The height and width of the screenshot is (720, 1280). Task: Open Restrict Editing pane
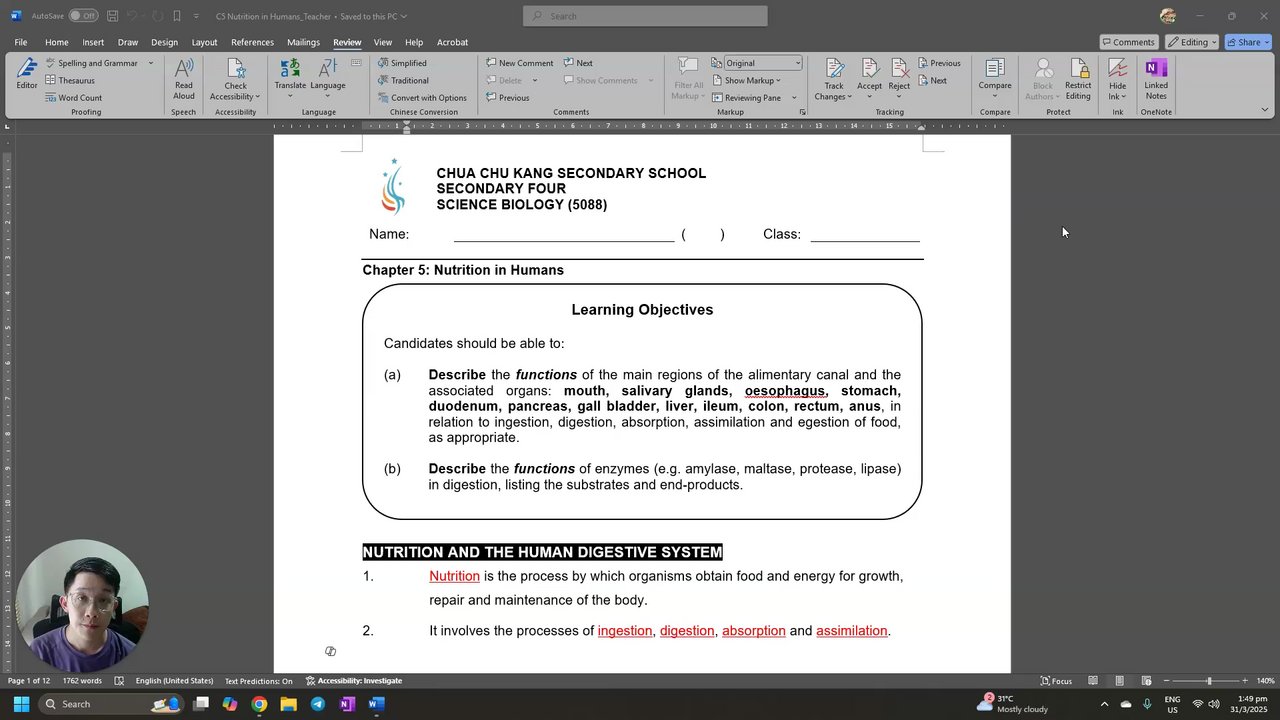1078,79
